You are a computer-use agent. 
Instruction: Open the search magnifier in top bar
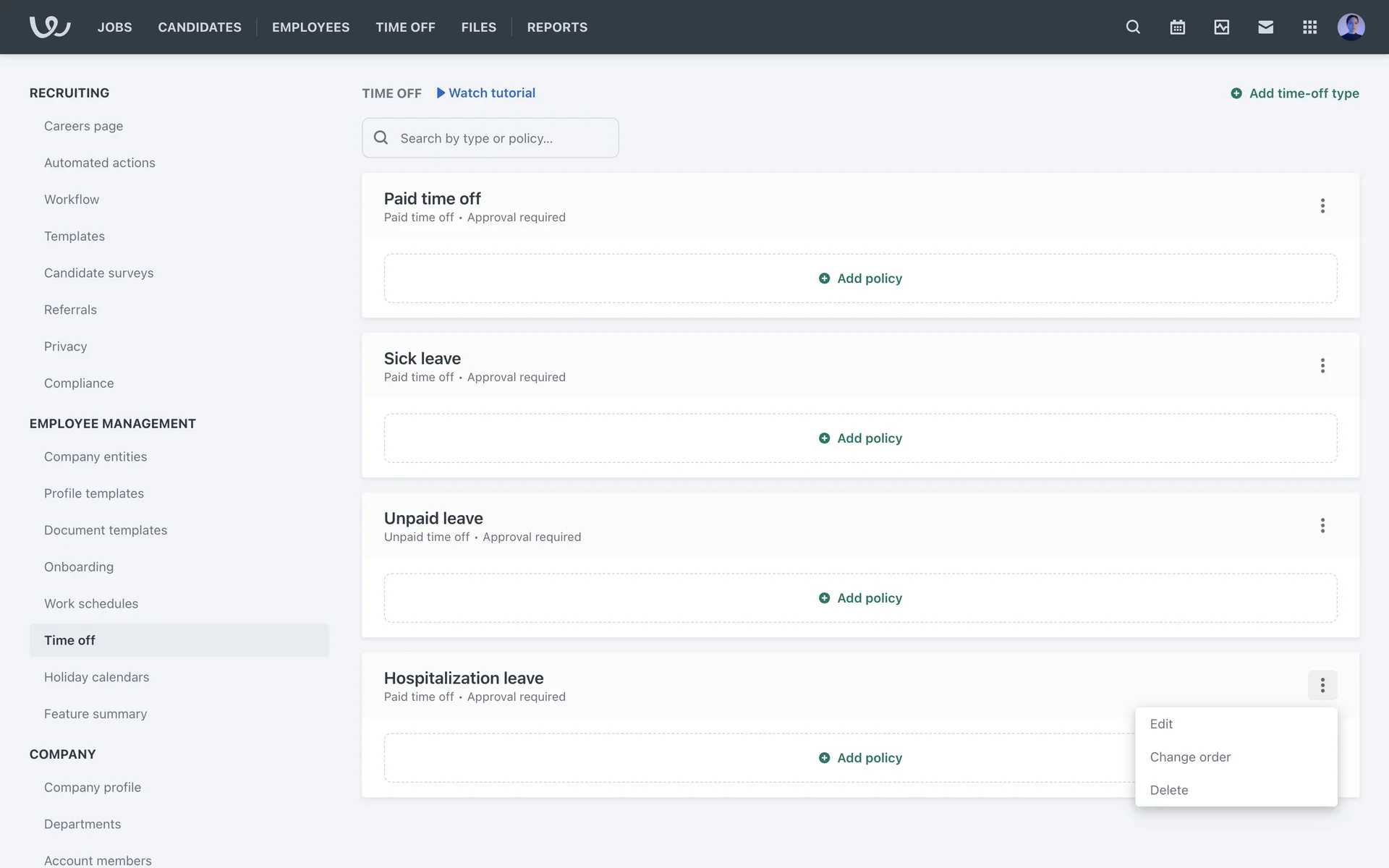1133,27
